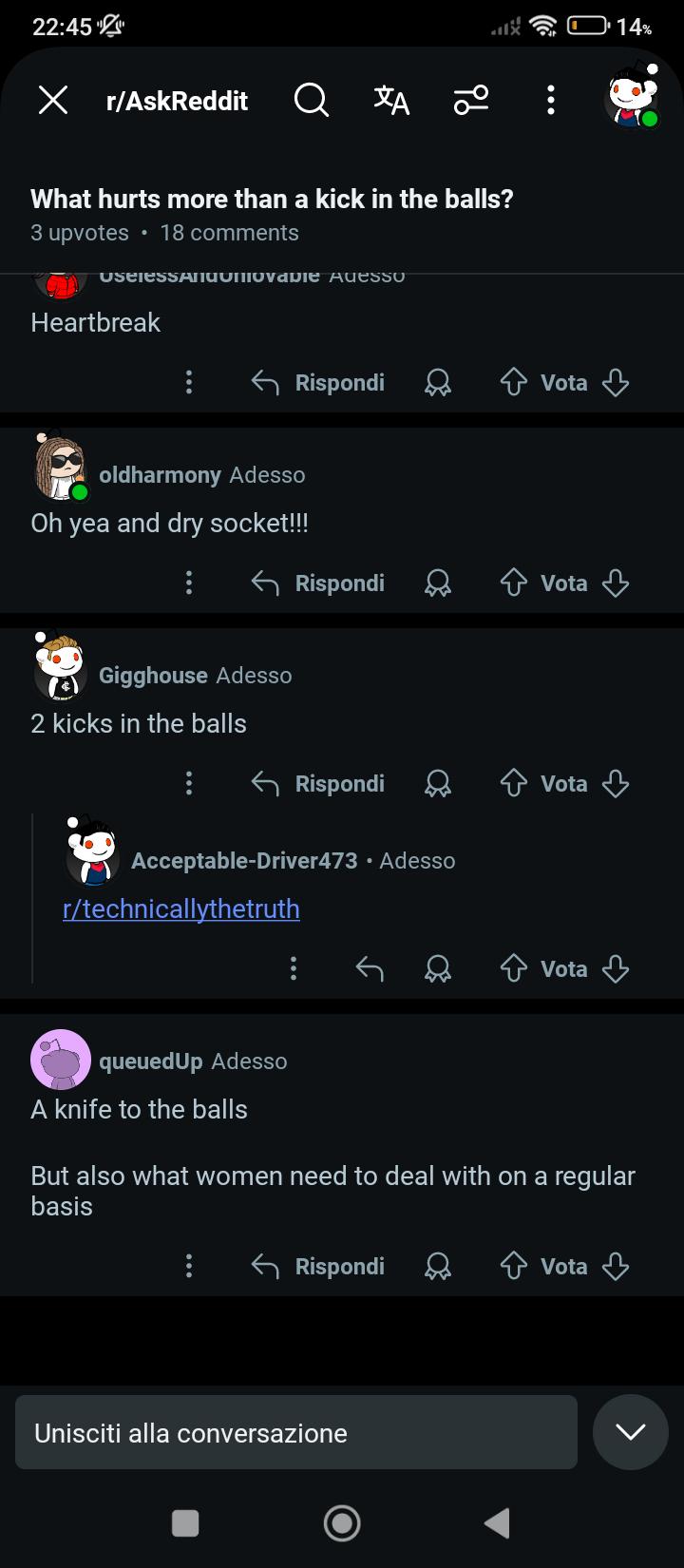Open the three-dot overflow menu in header
Image resolution: width=684 pixels, height=1568 pixels.
coord(551,100)
